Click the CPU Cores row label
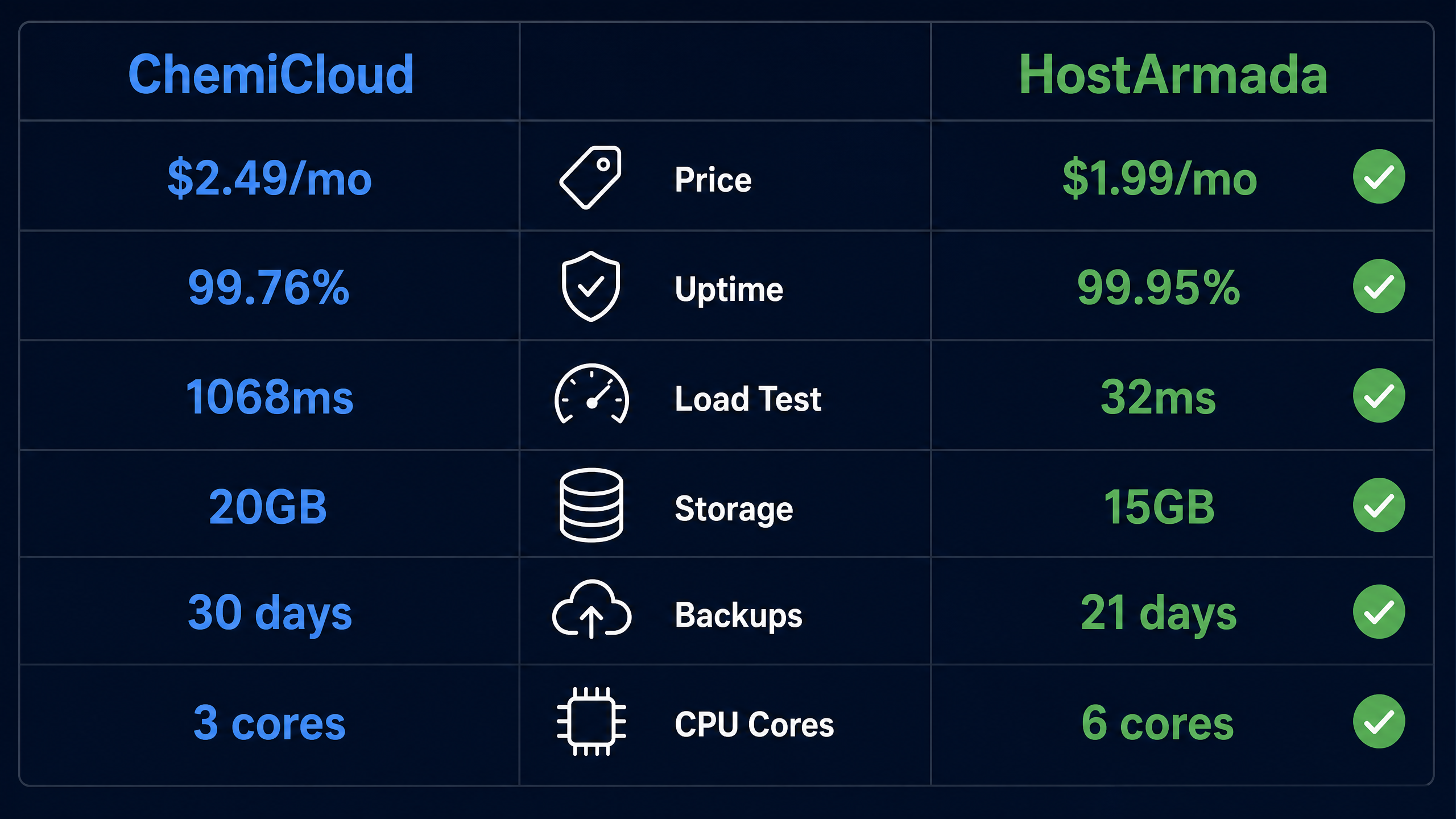The width and height of the screenshot is (1456, 819). [754, 724]
